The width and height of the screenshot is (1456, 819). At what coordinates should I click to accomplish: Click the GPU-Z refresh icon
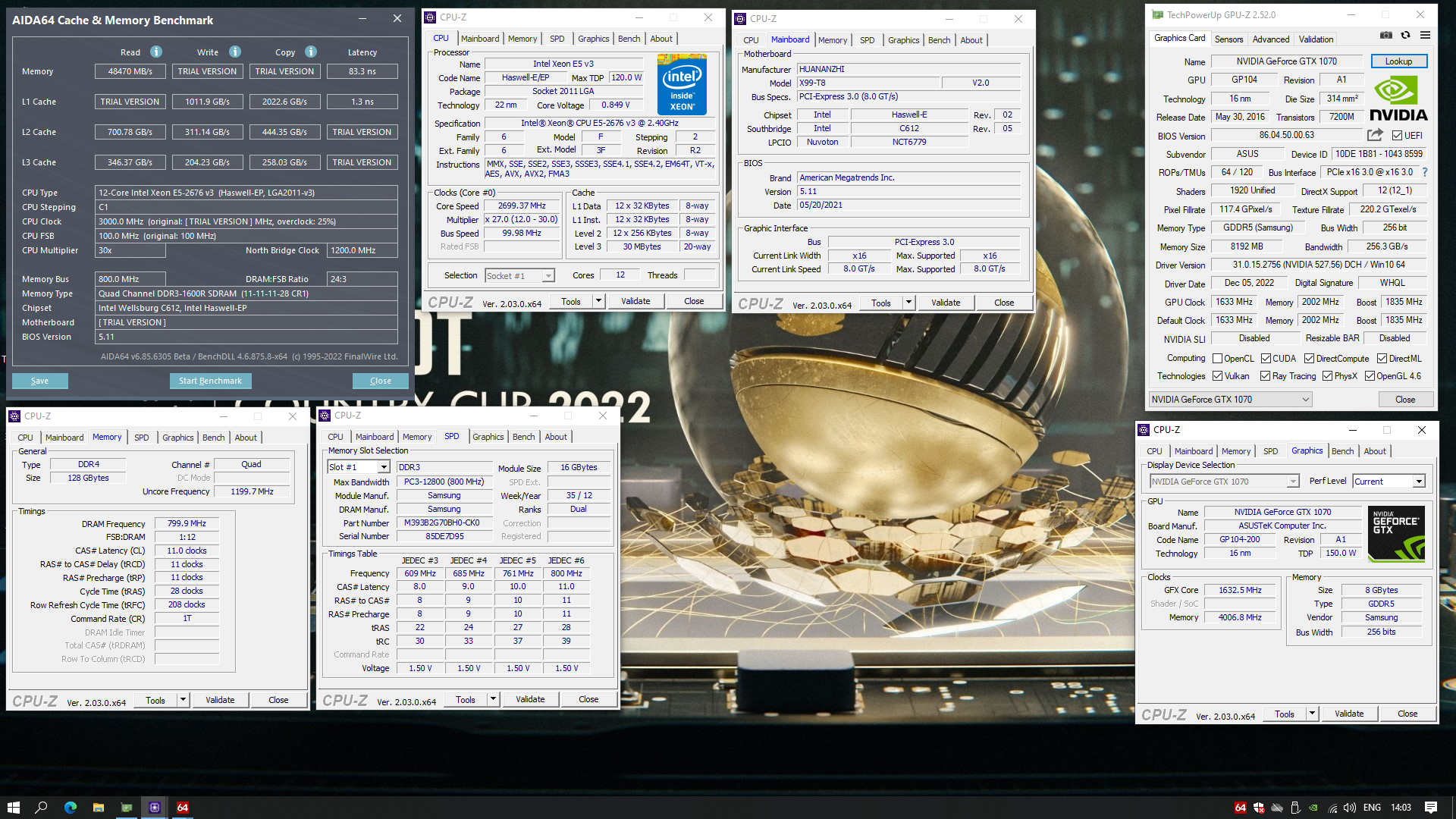[x=1405, y=35]
